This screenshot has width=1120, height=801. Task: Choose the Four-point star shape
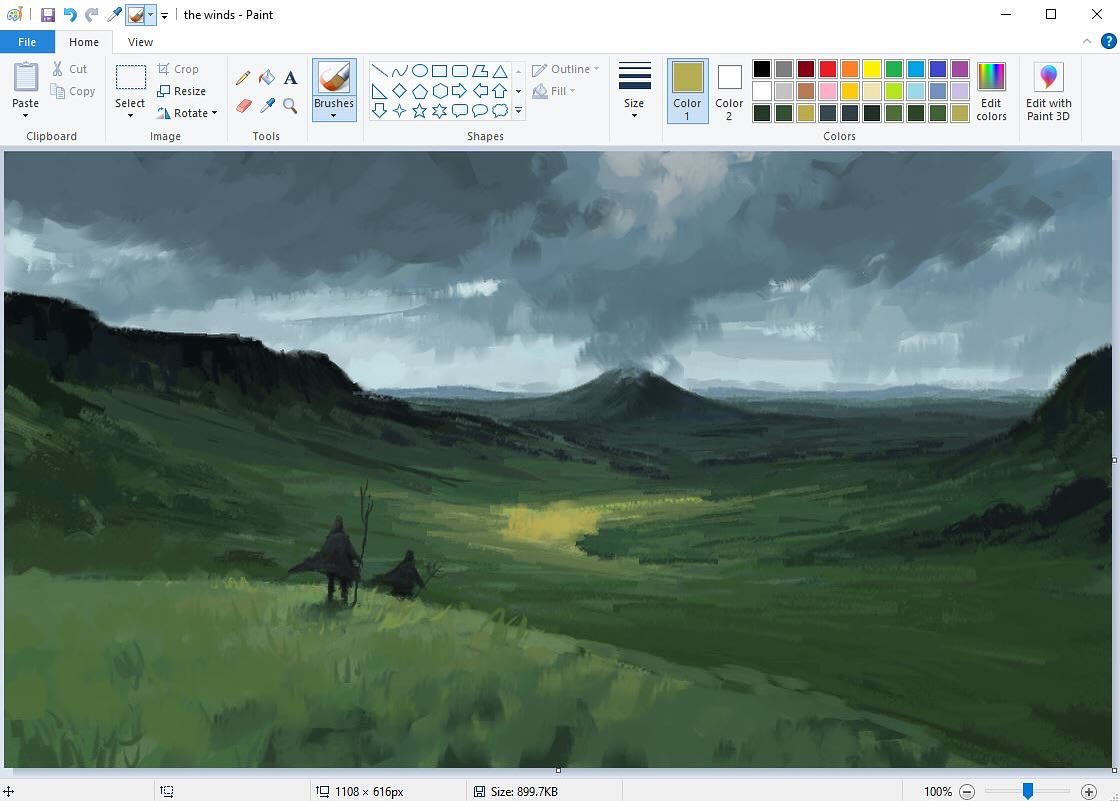point(400,110)
